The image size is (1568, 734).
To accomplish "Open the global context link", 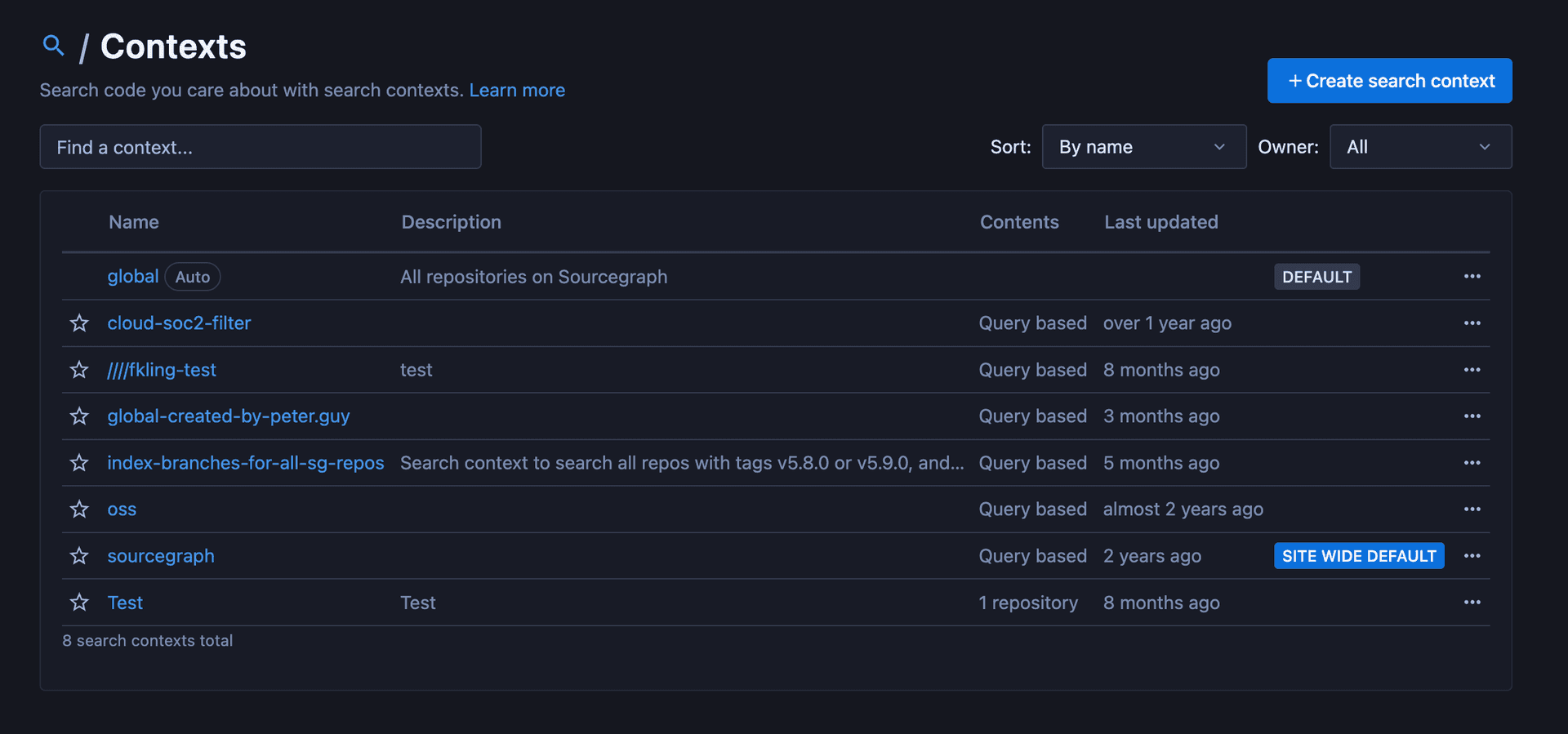I will point(133,277).
